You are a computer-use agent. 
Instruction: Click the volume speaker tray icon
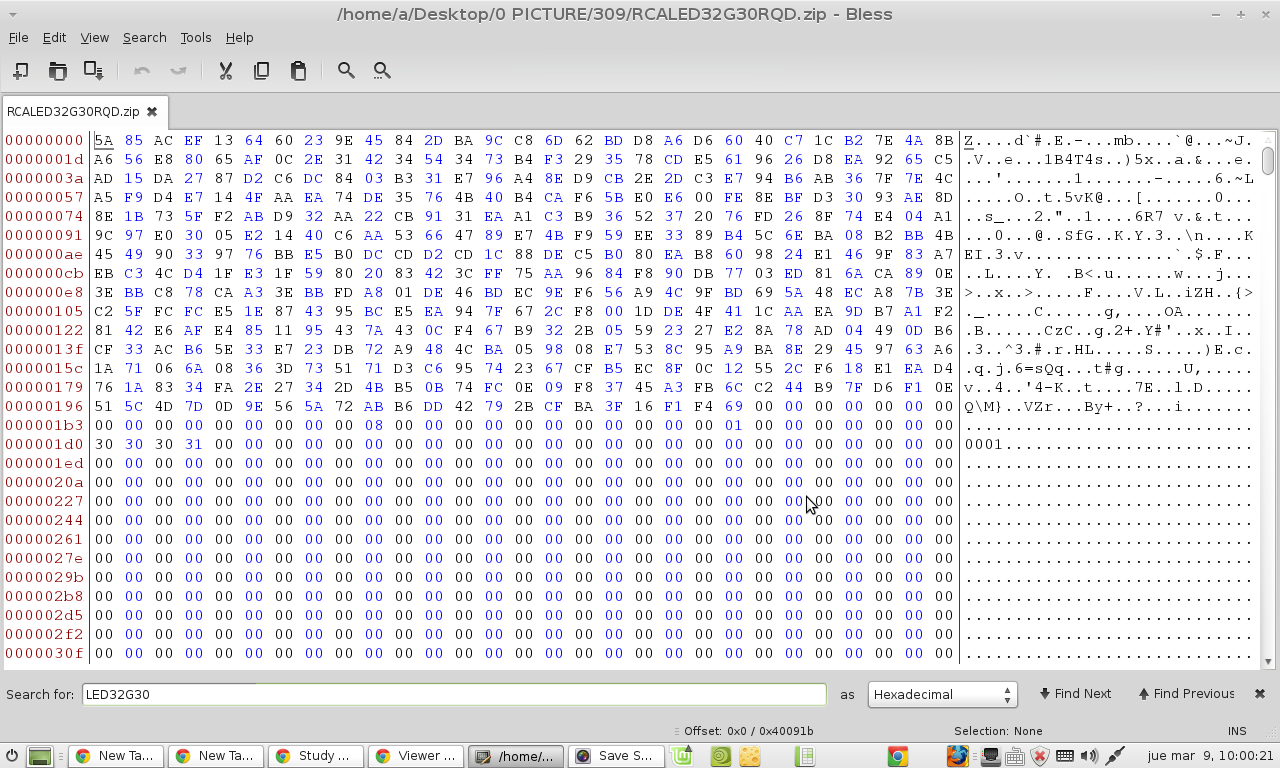(1089, 756)
